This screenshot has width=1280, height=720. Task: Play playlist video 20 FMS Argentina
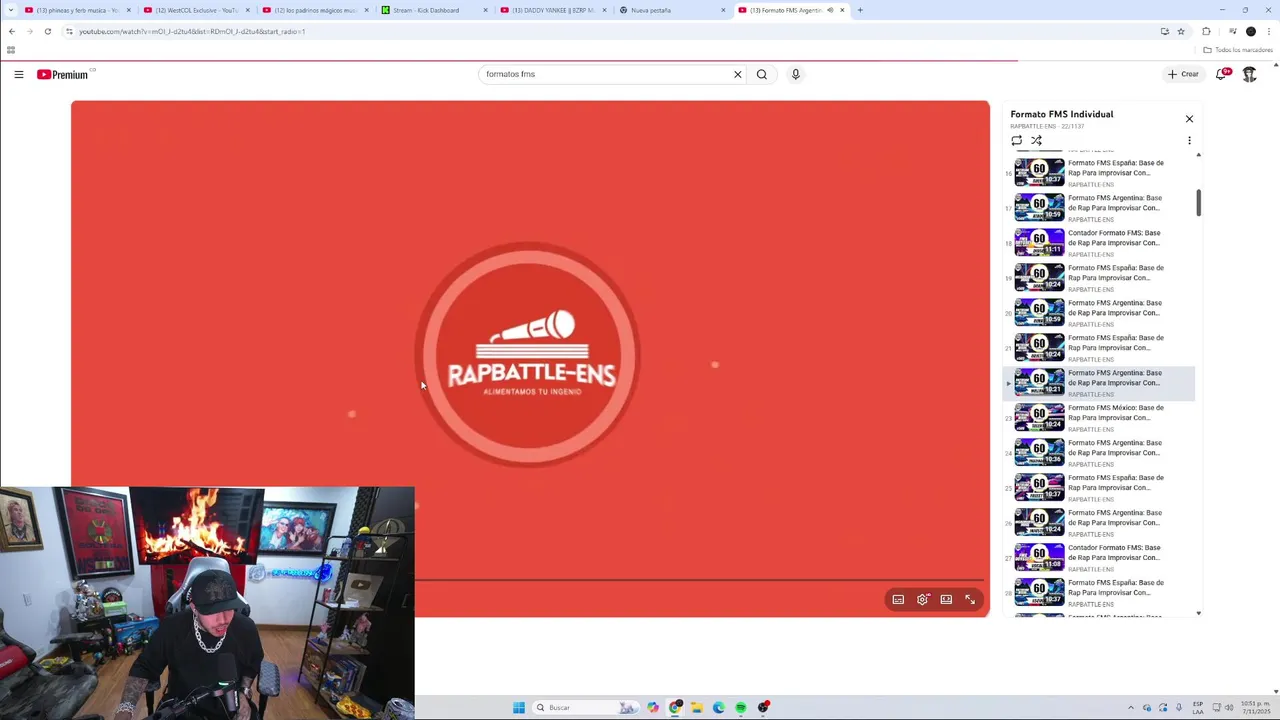click(x=1100, y=313)
